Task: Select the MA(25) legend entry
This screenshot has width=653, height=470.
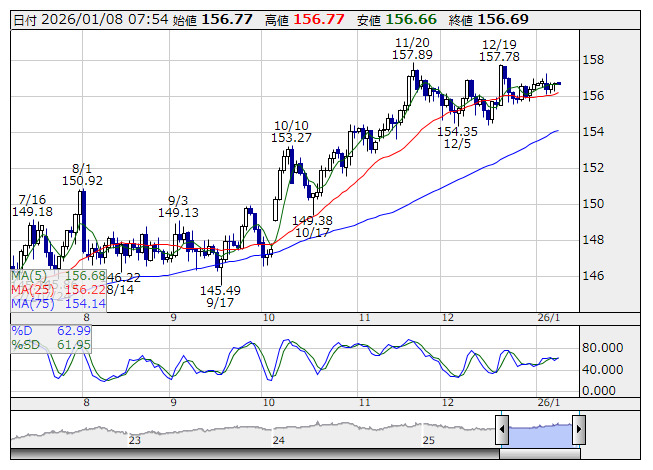Action: 57,289
